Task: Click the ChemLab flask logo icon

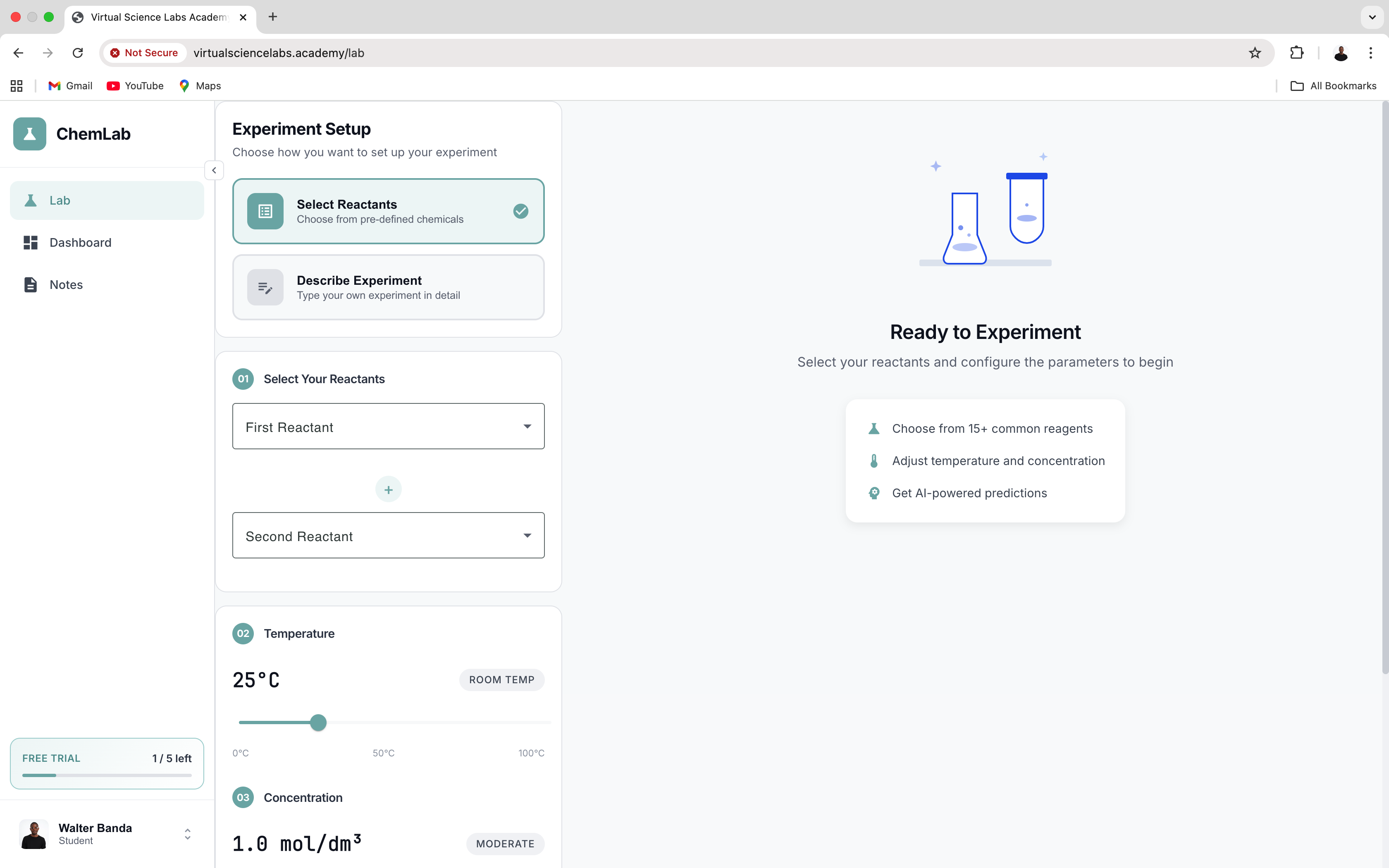Action: 29,134
